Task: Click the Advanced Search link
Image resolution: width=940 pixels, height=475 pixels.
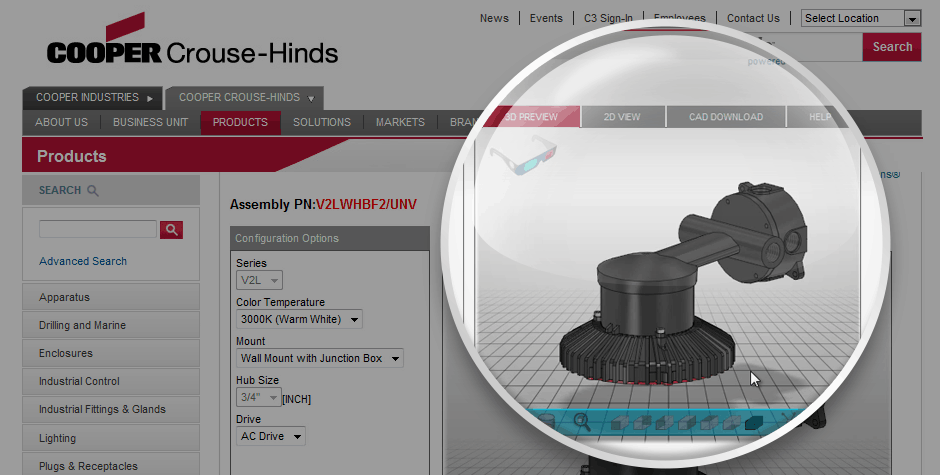Action: pyautogui.click(x=83, y=261)
